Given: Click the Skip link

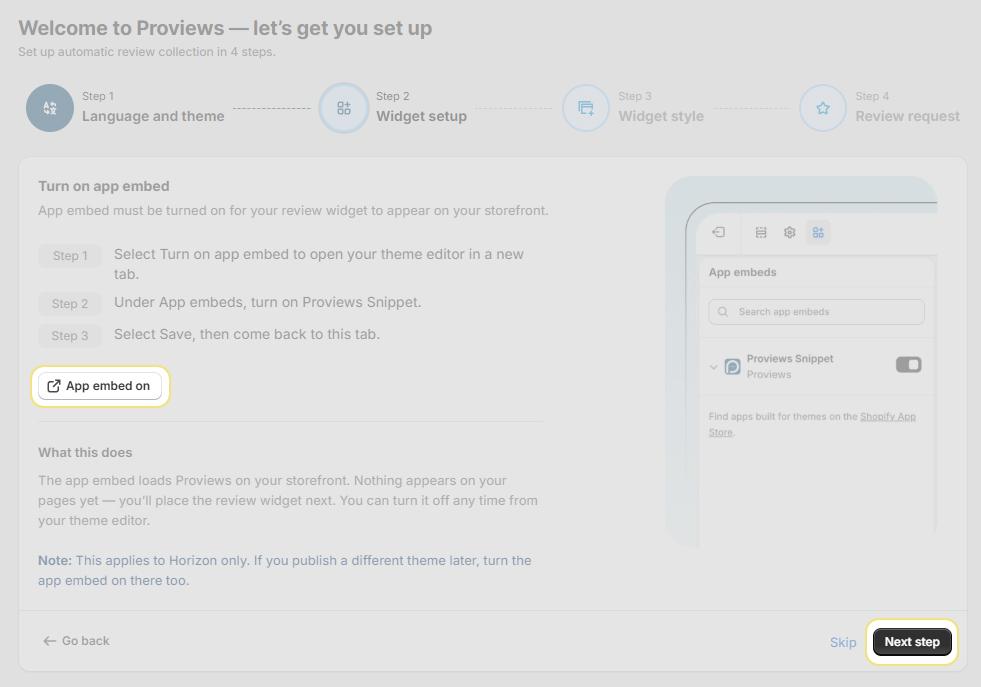Looking at the screenshot, I should pyautogui.click(x=843, y=643).
